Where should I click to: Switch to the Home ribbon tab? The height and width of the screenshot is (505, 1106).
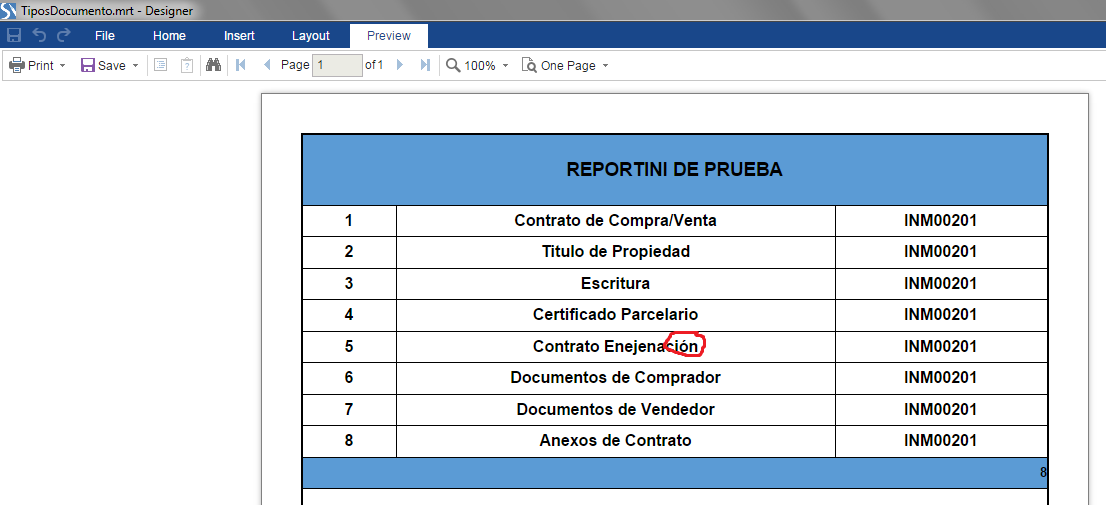tap(169, 36)
